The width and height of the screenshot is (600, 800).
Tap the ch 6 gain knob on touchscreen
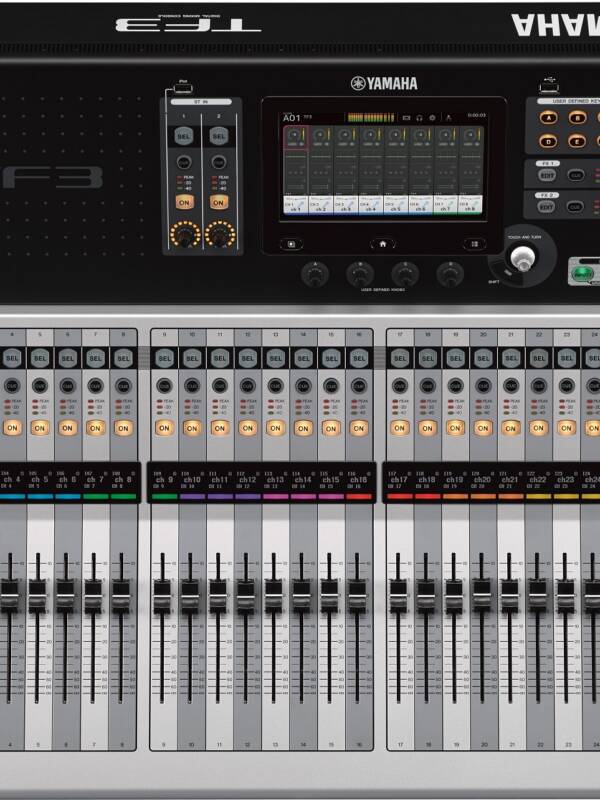[418, 135]
